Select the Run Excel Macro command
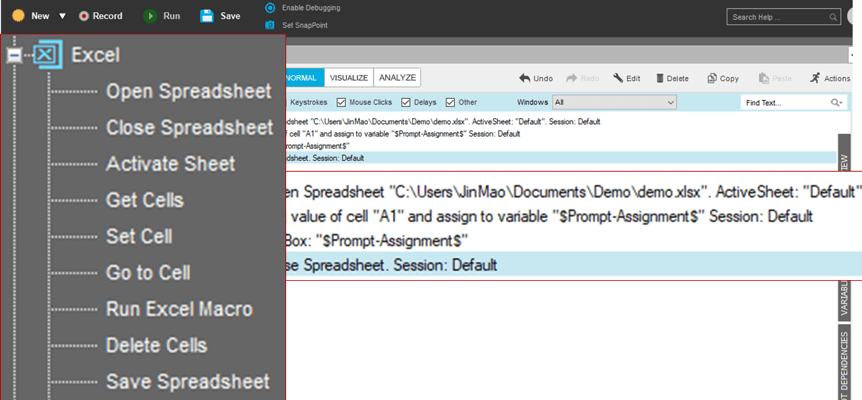Screen dimensions: 862x400 [x=179, y=309]
